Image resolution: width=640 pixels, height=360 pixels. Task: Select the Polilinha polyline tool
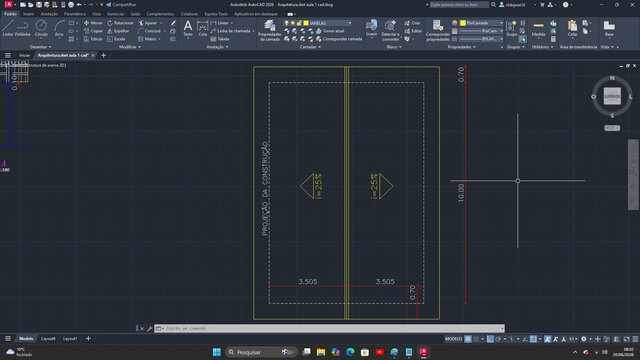[22, 28]
